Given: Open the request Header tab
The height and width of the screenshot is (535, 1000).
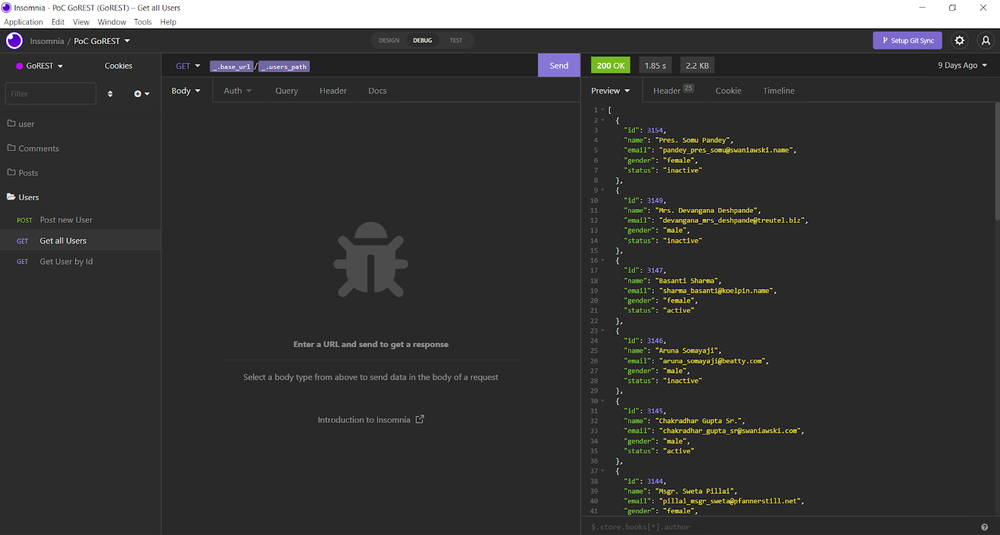Looking at the screenshot, I should (333, 91).
